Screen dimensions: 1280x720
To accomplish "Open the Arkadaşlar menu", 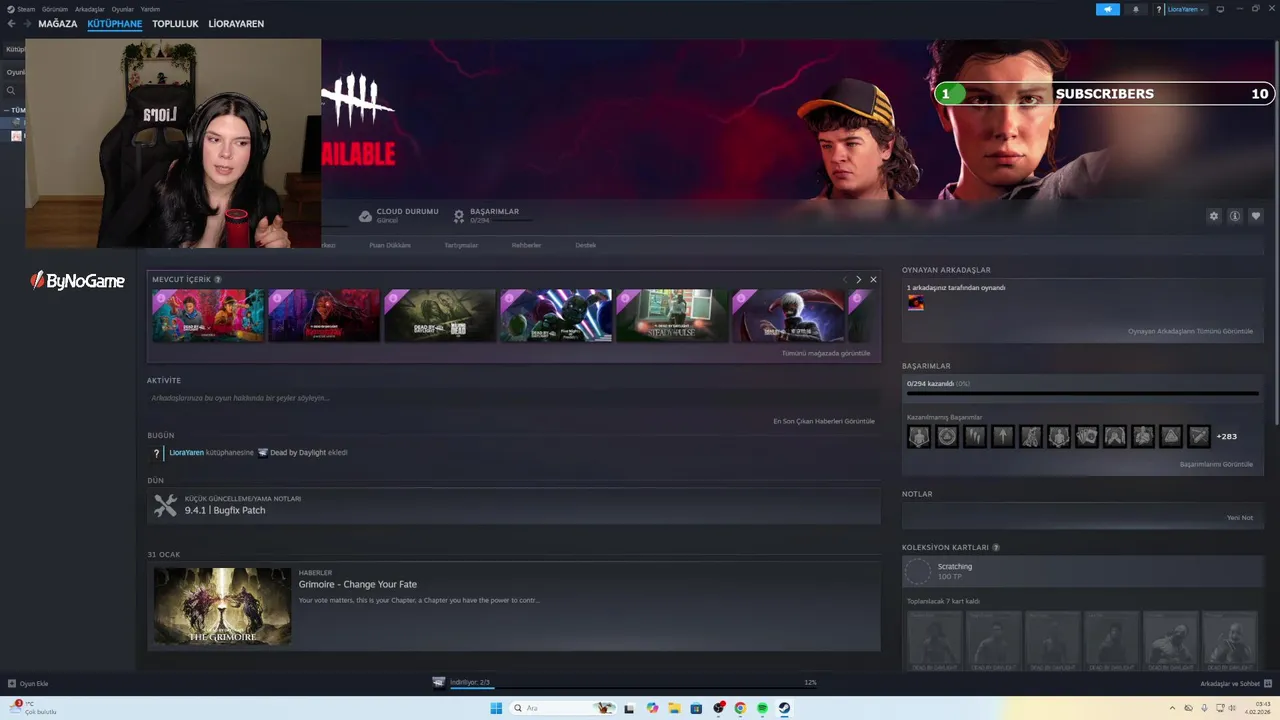I will pyautogui.click(x=90, y=9).
